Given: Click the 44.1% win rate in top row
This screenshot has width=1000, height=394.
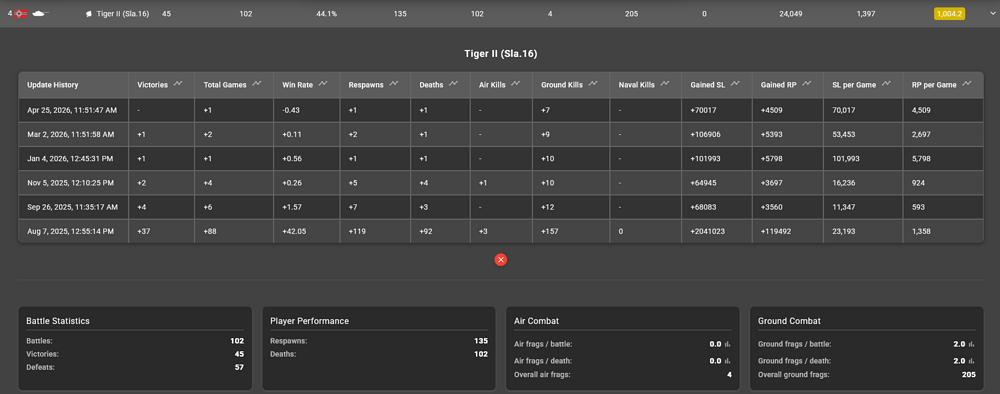Looking at the screenshot, I should pyautogui.click(x=327, y=14).
